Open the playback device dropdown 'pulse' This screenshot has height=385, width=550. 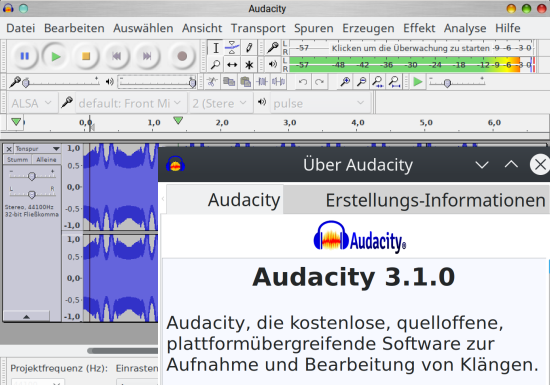tap(320, 103)
